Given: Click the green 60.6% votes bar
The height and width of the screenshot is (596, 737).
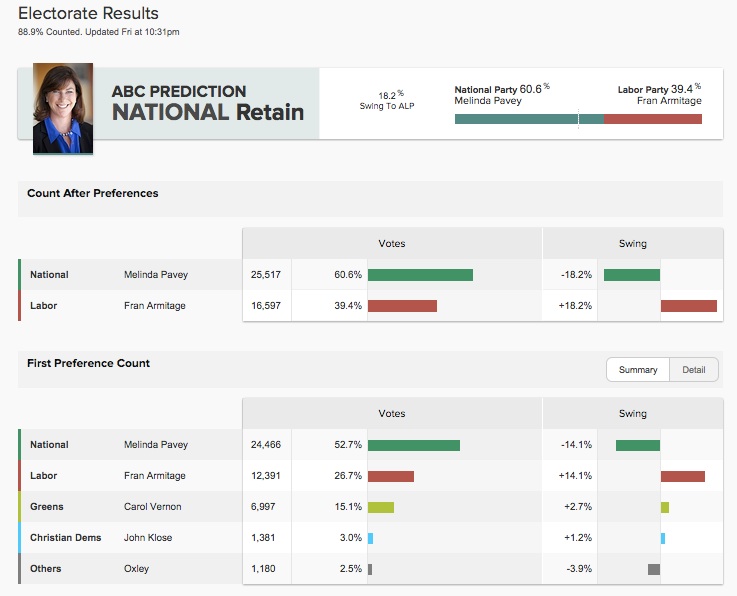Looking at the screenshot, I should pyautogui.click(x=420, y=275).
